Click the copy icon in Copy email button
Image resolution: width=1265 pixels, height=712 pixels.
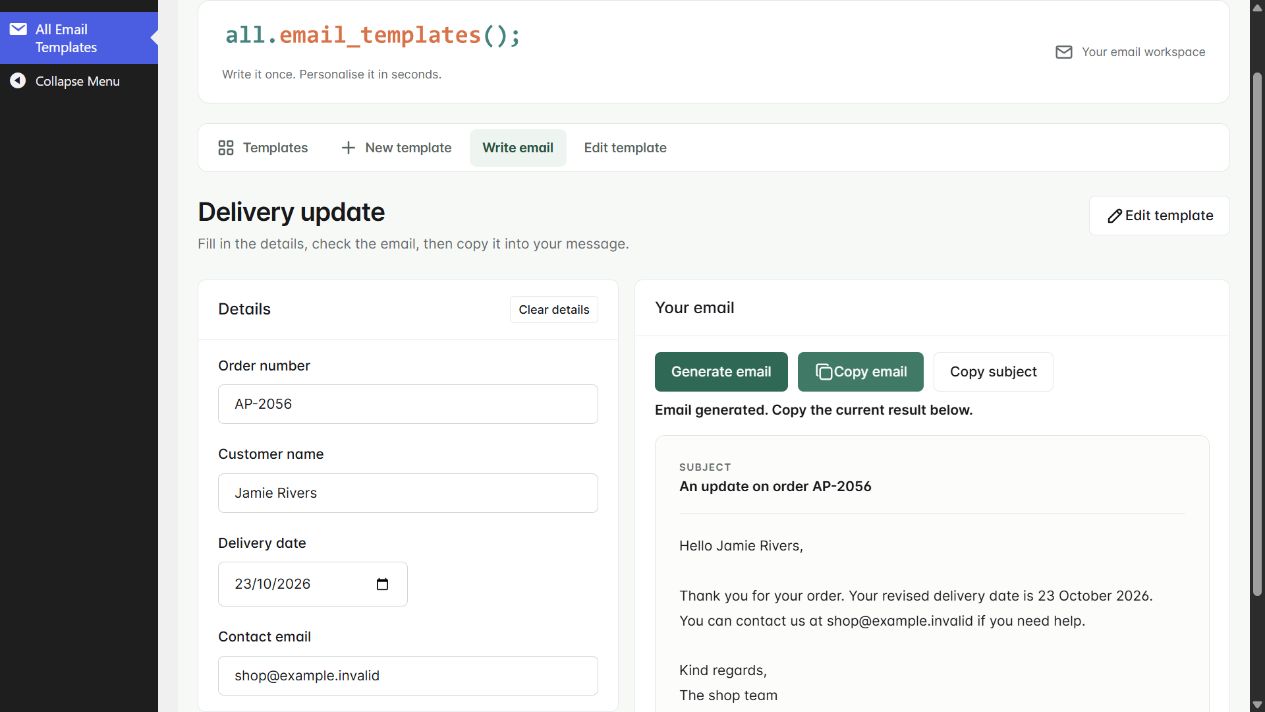coord(824,372)
